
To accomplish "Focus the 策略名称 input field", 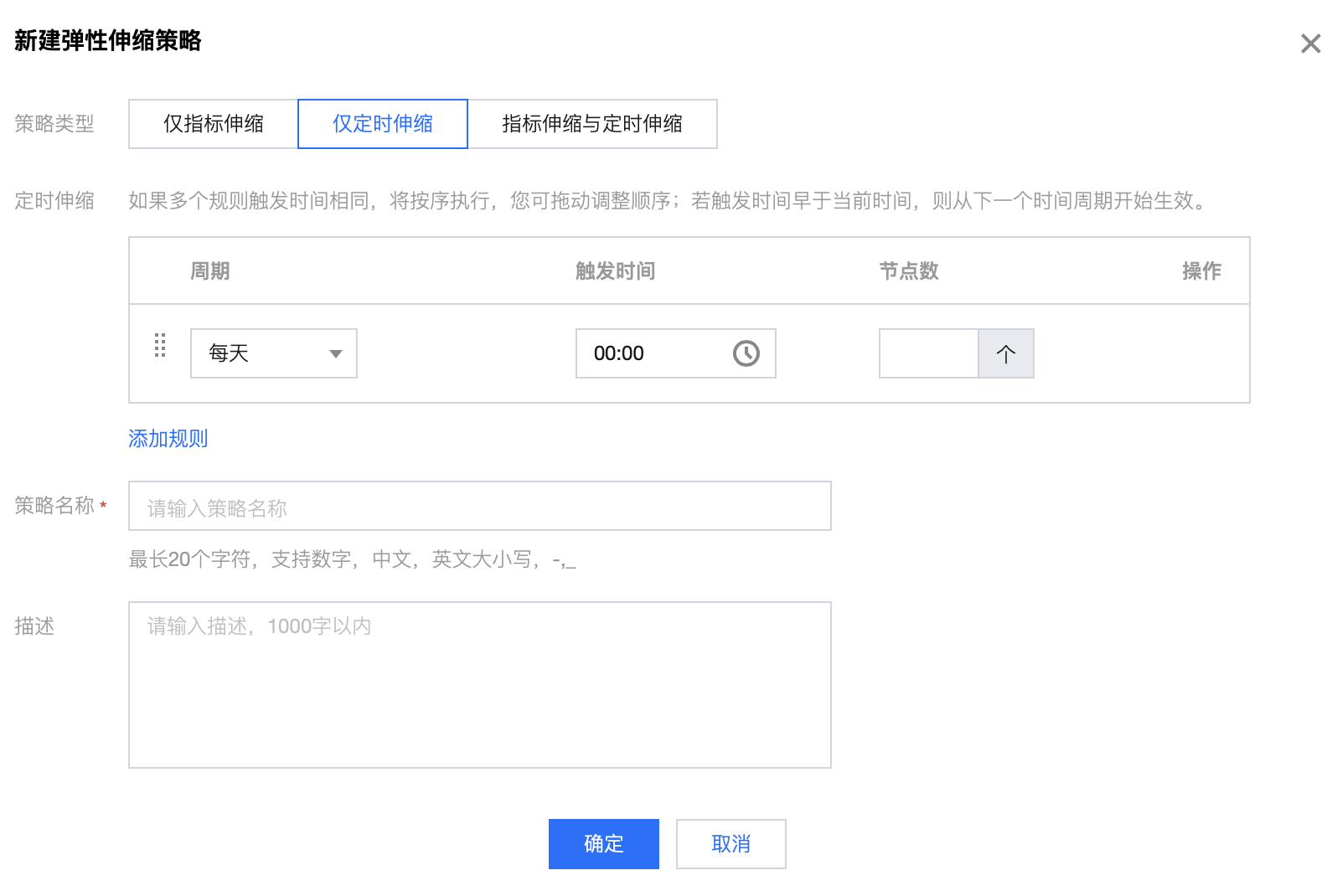I will (x=480, y=506).
